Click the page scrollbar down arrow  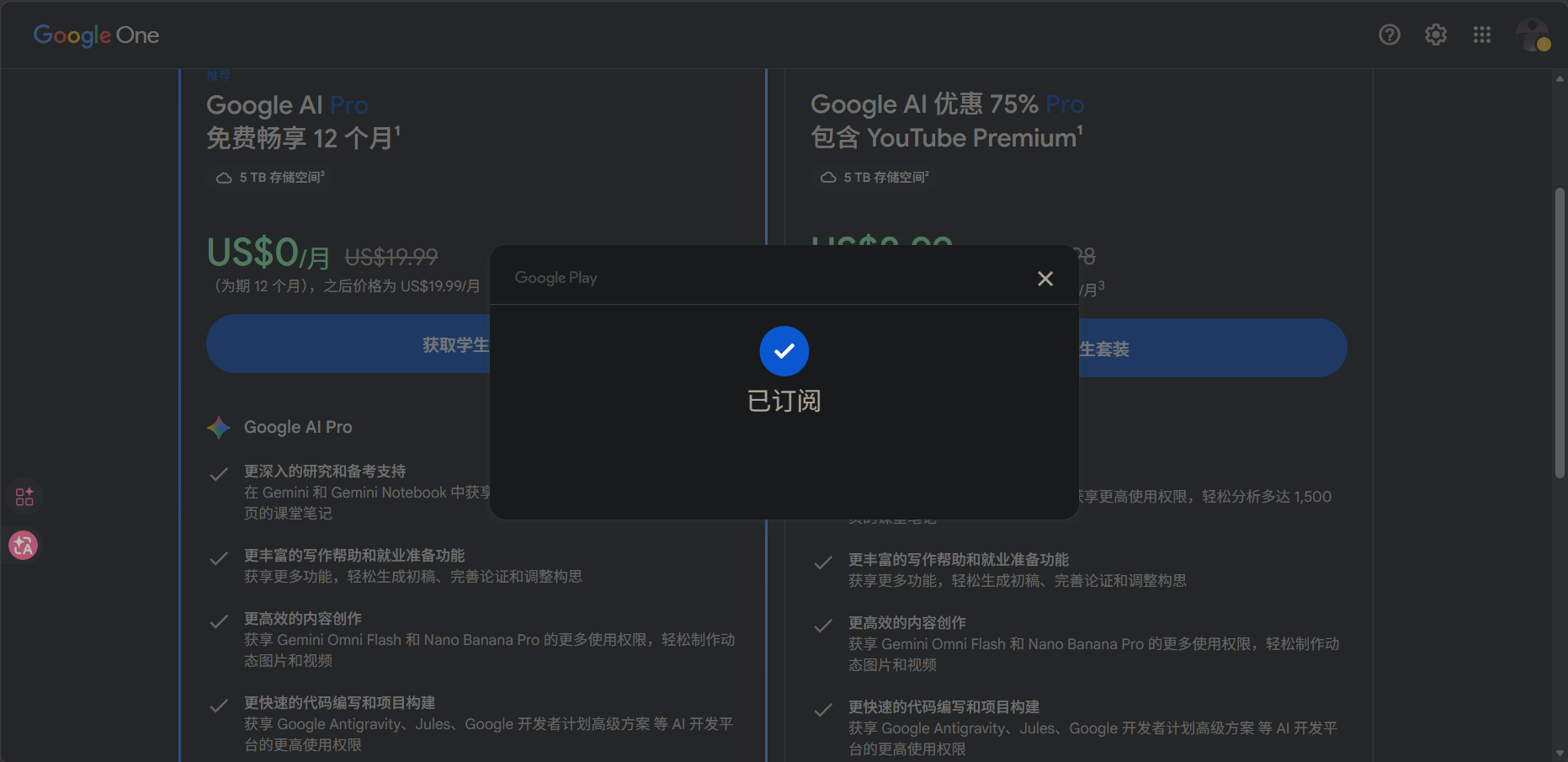[x=1560, y=754]
